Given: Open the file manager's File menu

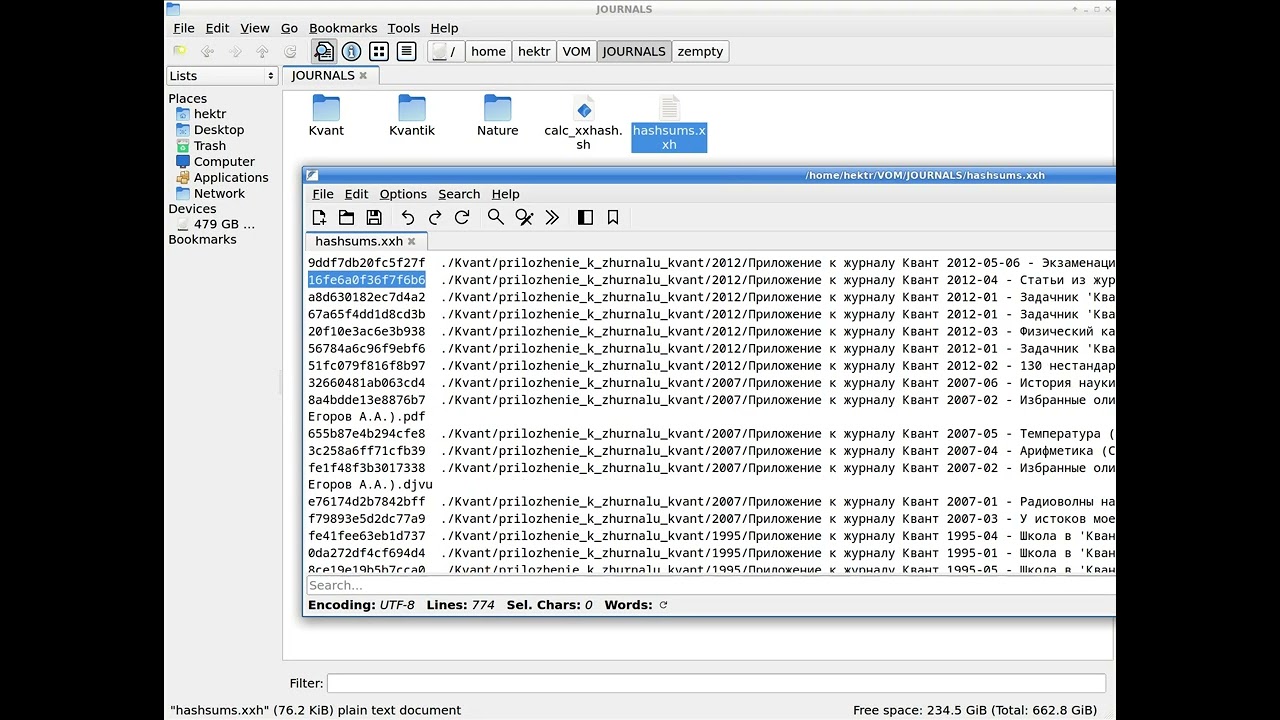Looking at the screenshot, I should click(184, 28).
